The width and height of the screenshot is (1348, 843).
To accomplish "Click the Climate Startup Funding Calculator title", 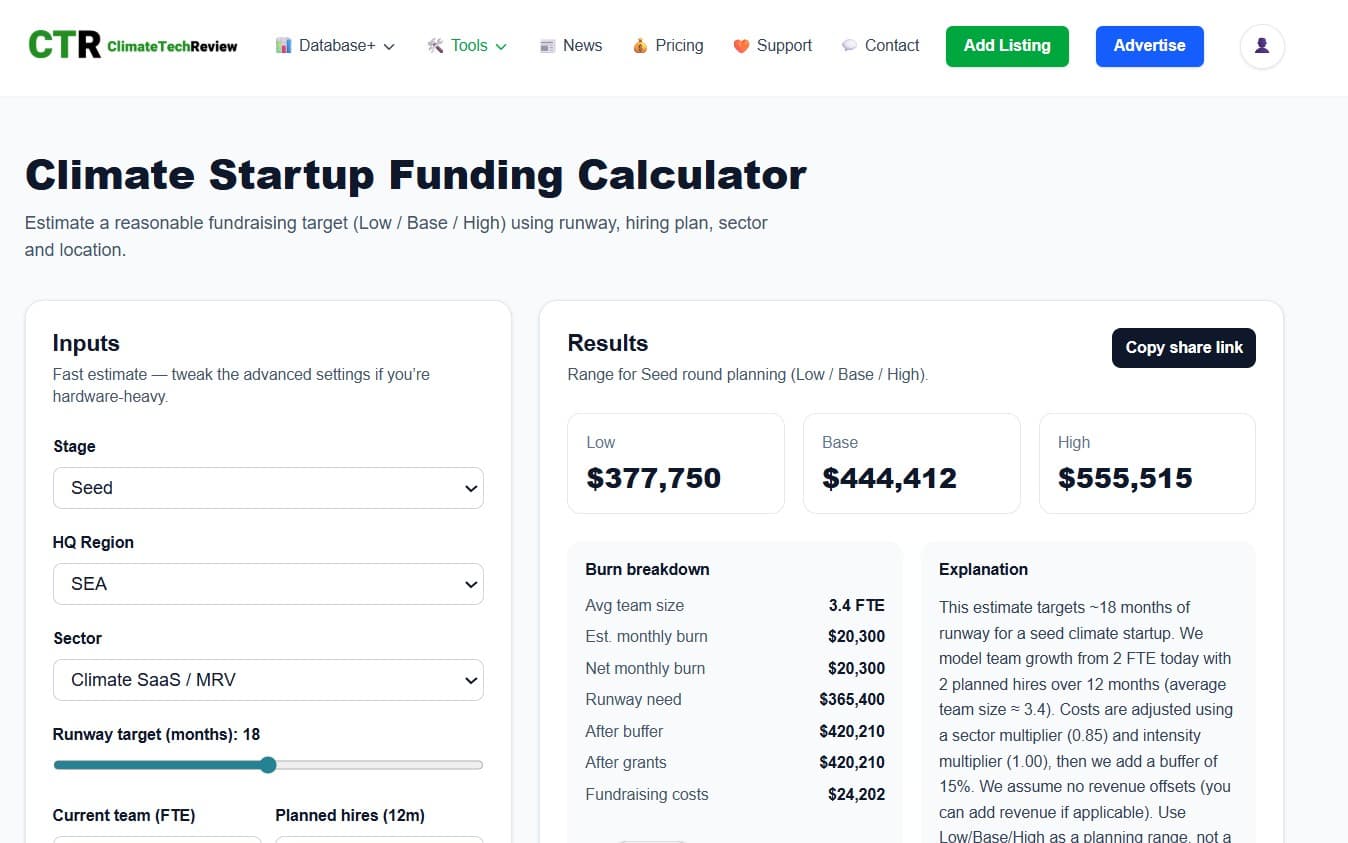I will [416, 175].
